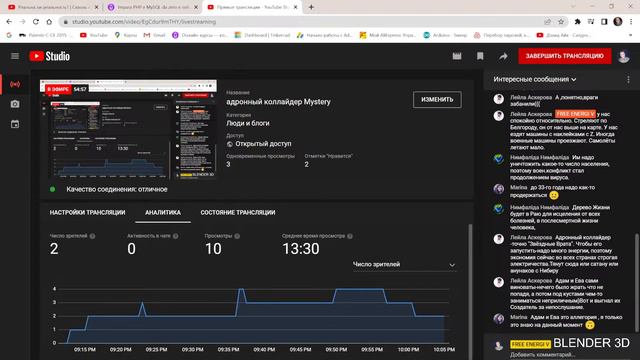Click Открытый доступ visibility text
This screenshot has height=360, width=640.
click(263, 144)
